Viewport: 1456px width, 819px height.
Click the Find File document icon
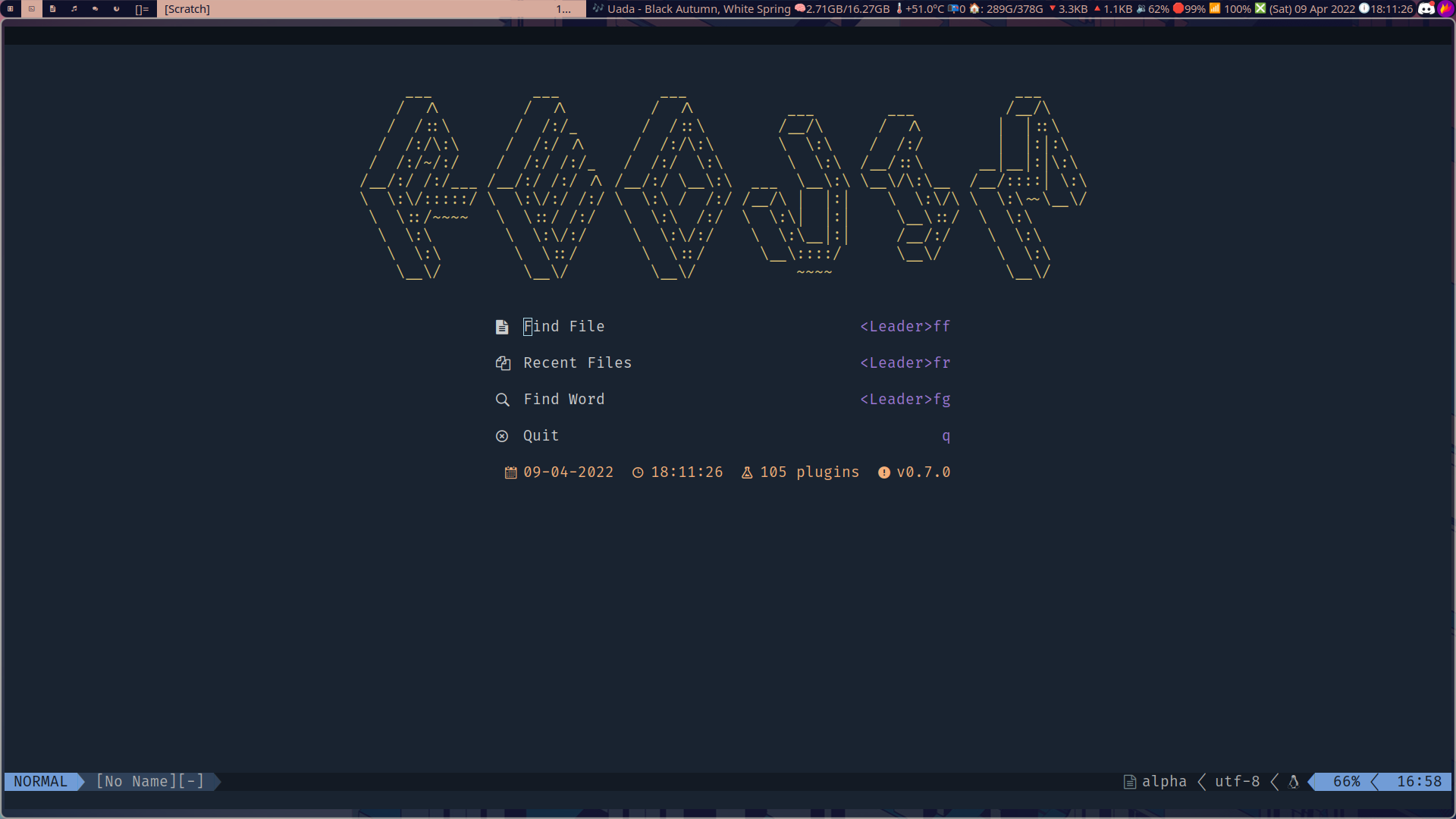coord(502,327)
